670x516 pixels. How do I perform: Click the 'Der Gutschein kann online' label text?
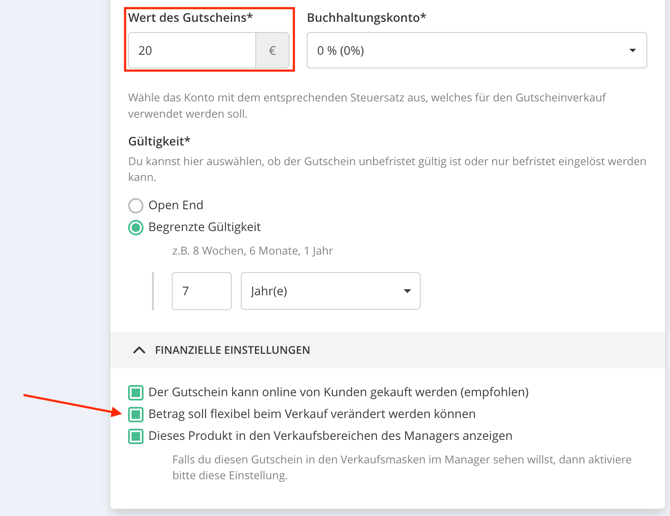pyautogui.click(x=338, y=392)
